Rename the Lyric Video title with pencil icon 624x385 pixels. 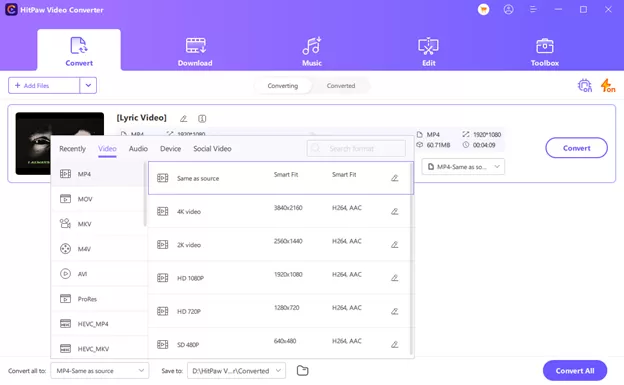[183, 119]
